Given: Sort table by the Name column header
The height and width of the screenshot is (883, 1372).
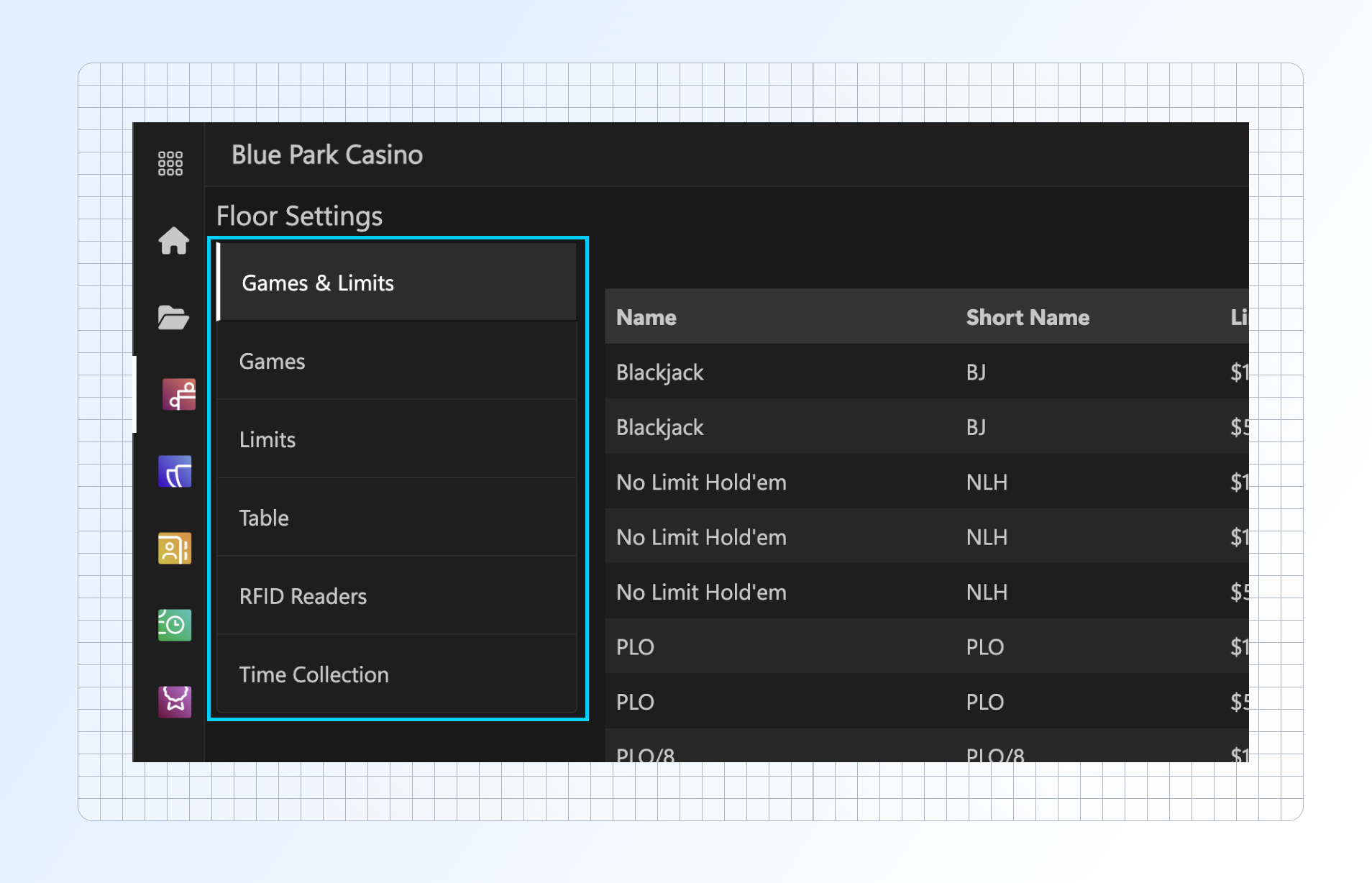Looking at the screenshot, I should tap(646, 317).
